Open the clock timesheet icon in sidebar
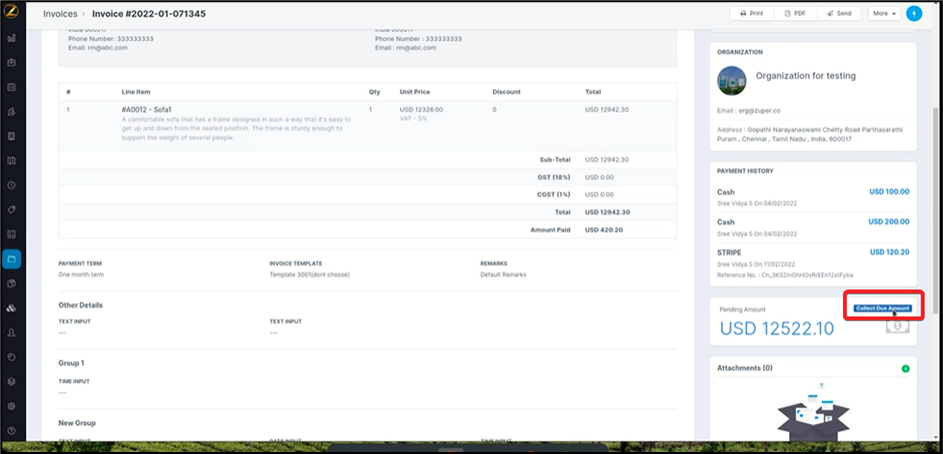The width and height of the screenshot is (943, 454). 11,185
